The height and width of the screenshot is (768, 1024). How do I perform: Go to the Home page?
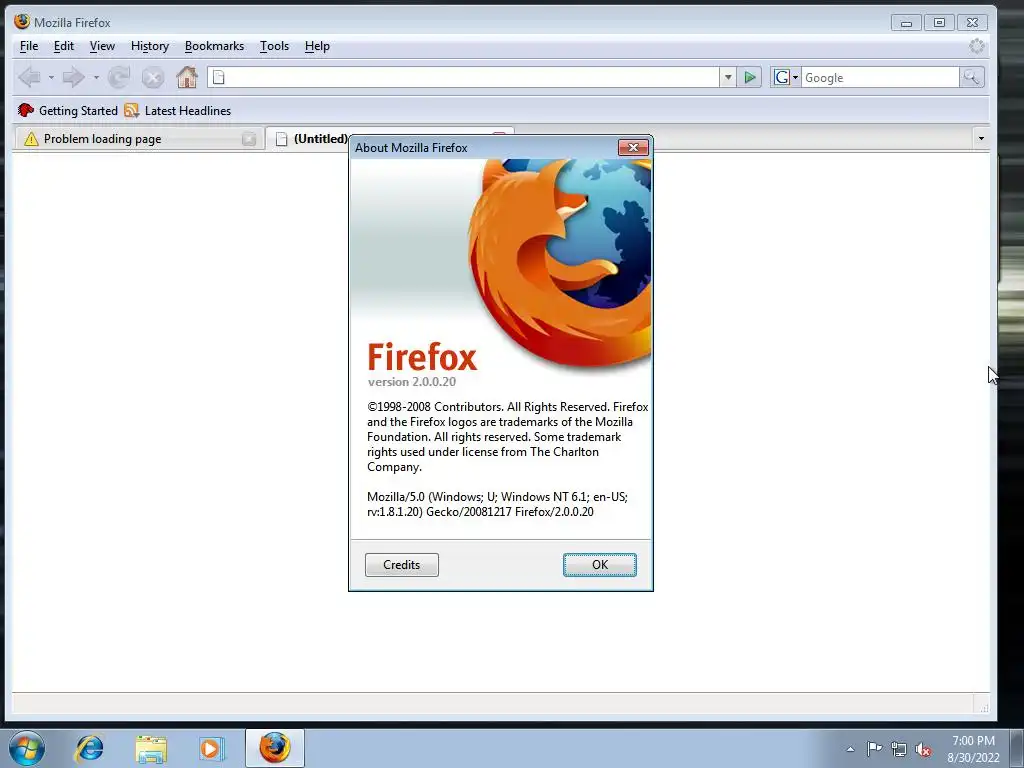[187, 77]
